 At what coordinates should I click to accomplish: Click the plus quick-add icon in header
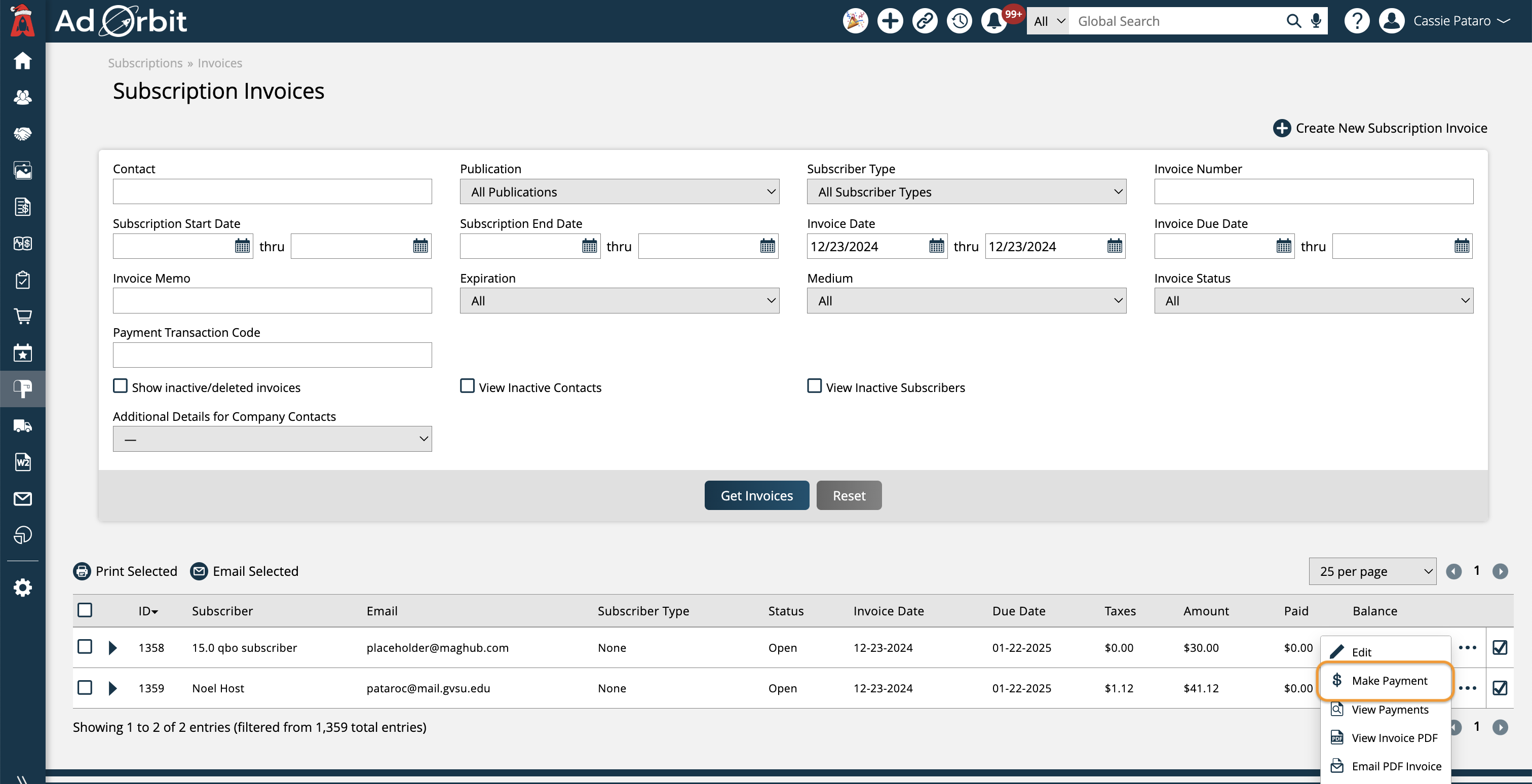click(x=890, y=21)
